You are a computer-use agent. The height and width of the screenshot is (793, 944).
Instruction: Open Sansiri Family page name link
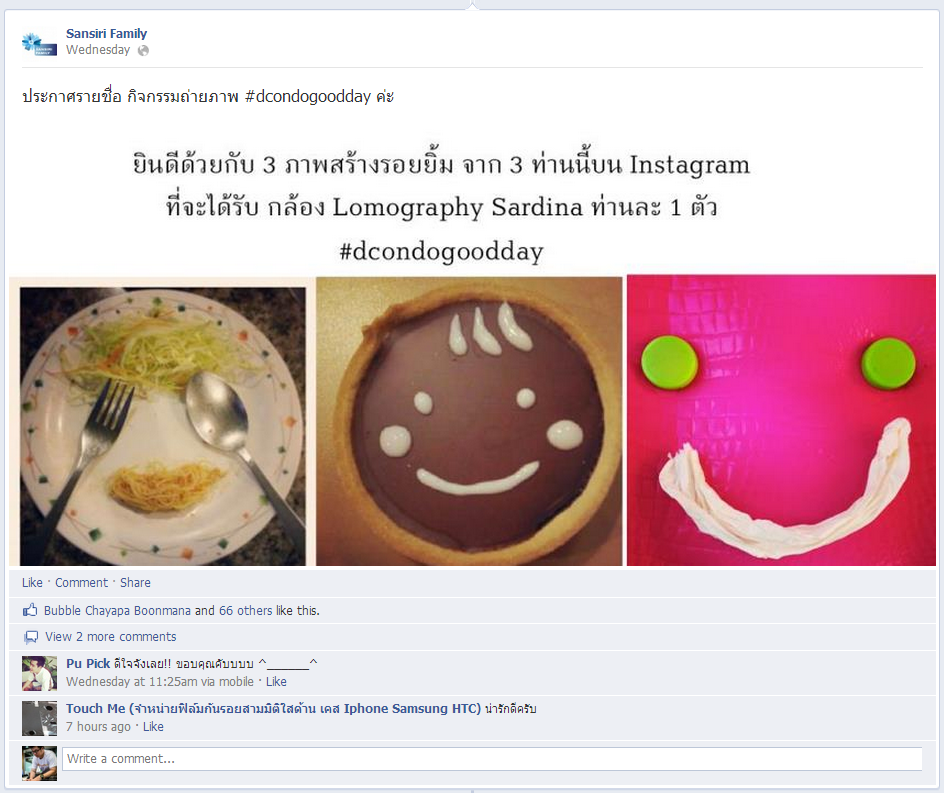(107, 34)
